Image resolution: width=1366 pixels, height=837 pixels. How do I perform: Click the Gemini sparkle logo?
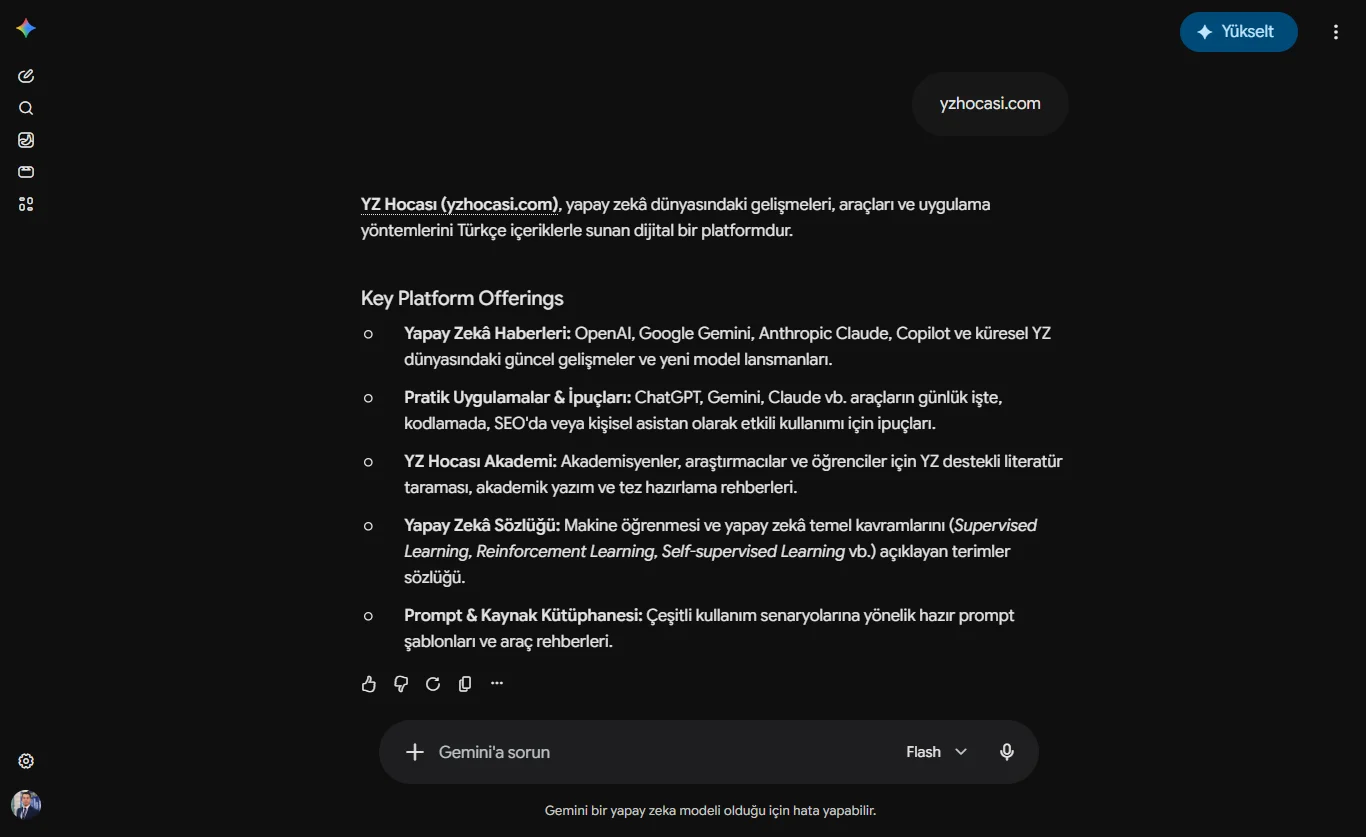point(26,29)
